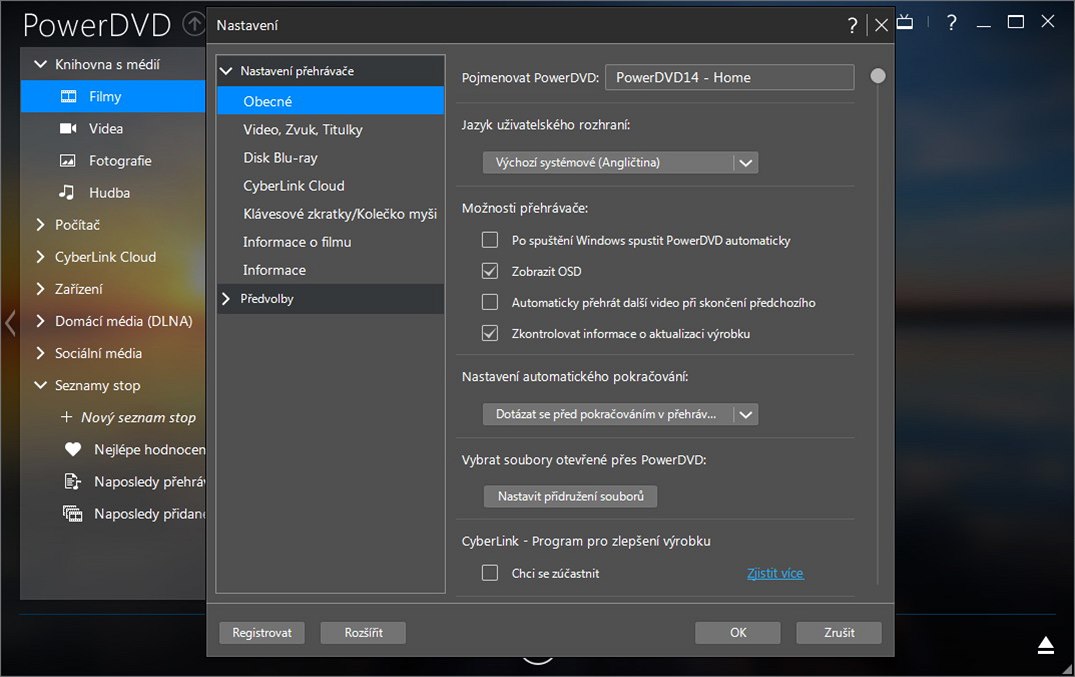Open the interface language dropdown
Image resolution: width=1075 pixels, height=677 pixels.
pyautogui.click(x=745, y=162)
